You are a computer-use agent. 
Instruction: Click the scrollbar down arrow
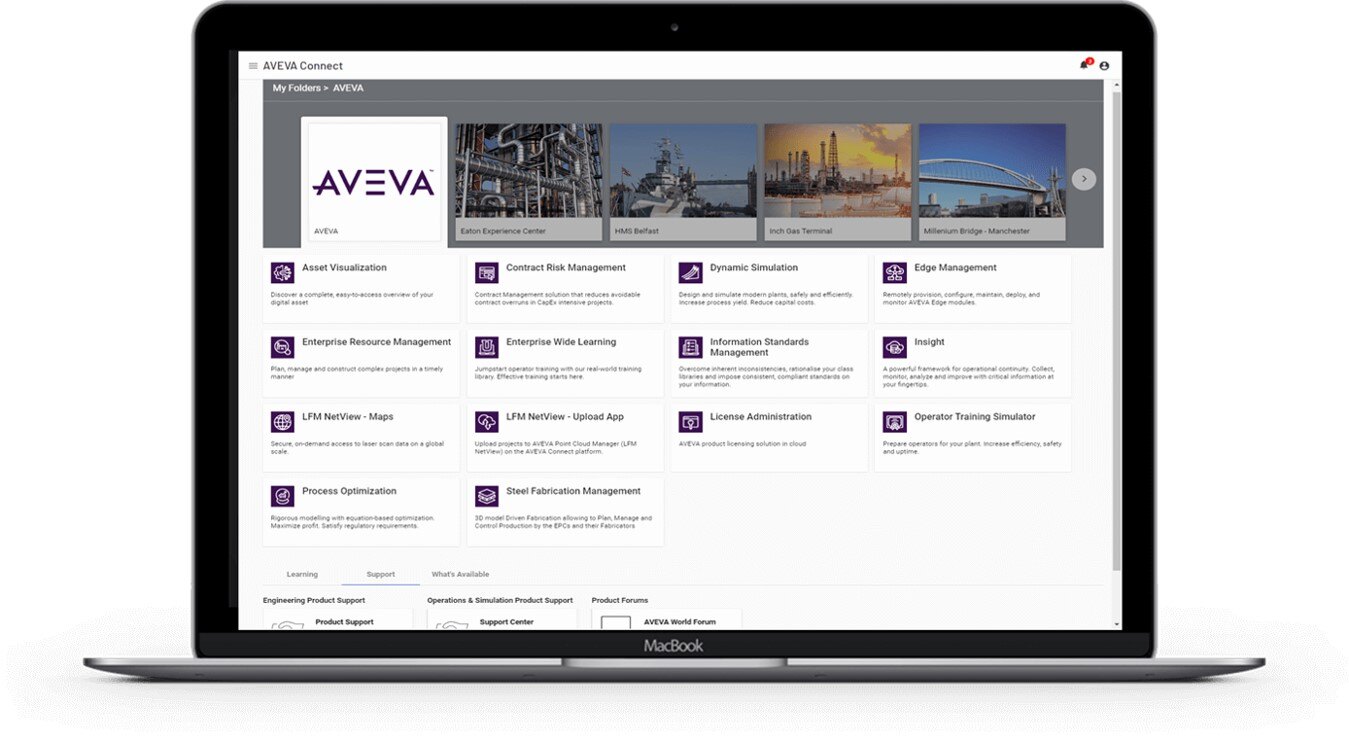click(x=1117, y=625)
